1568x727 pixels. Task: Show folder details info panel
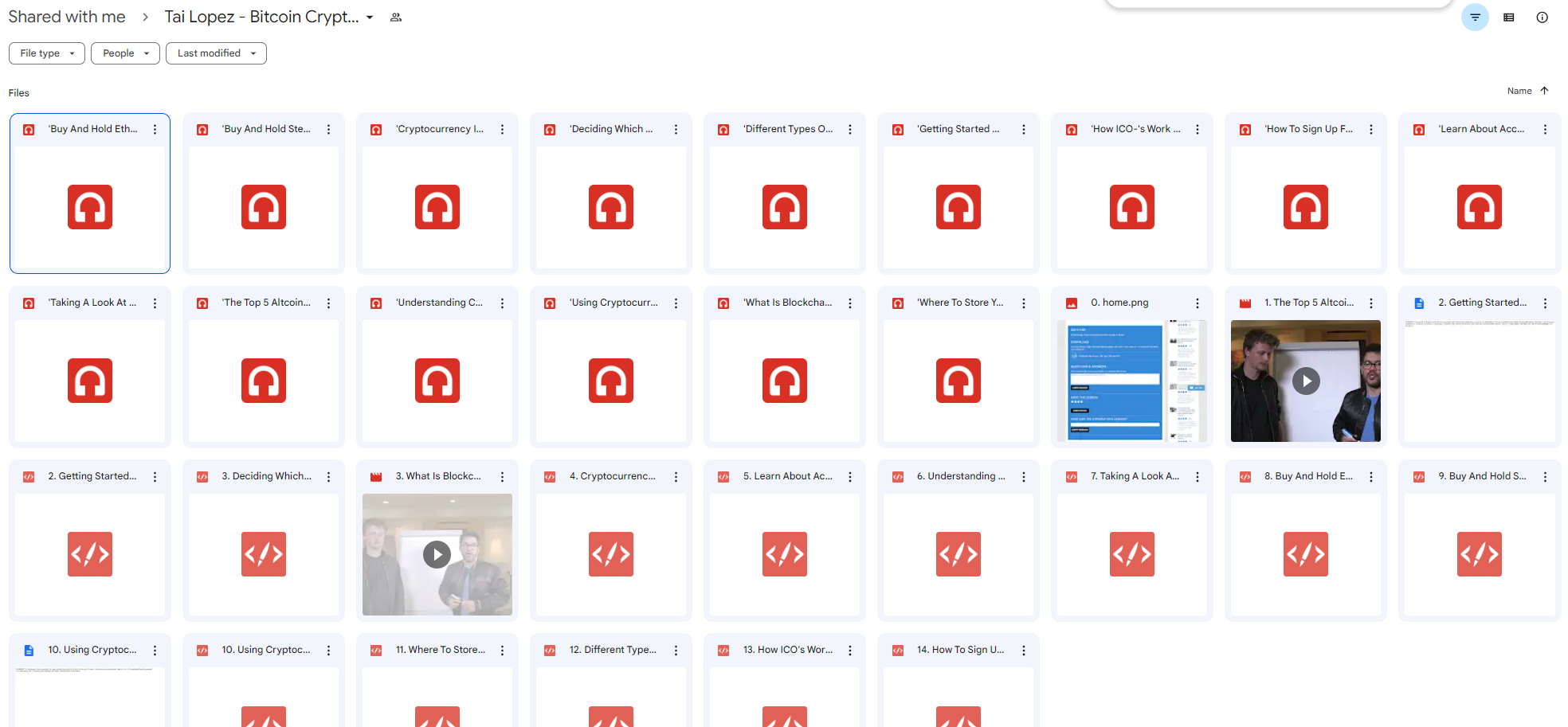coord(1543,18)
